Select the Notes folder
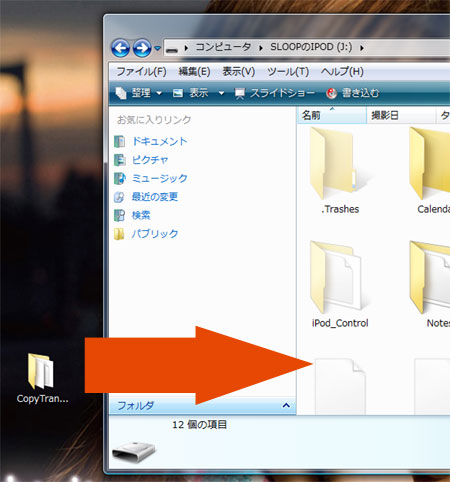The height and width of the screenshot is (482, 450). click(x=429, y=284)
